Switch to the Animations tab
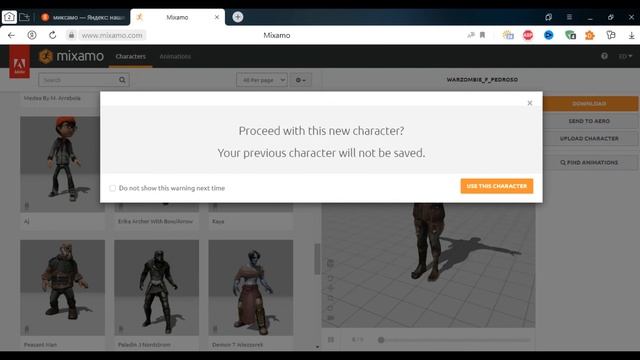This screenshot has height=360, width=640. pyautogui.click(x=175, y=56)
